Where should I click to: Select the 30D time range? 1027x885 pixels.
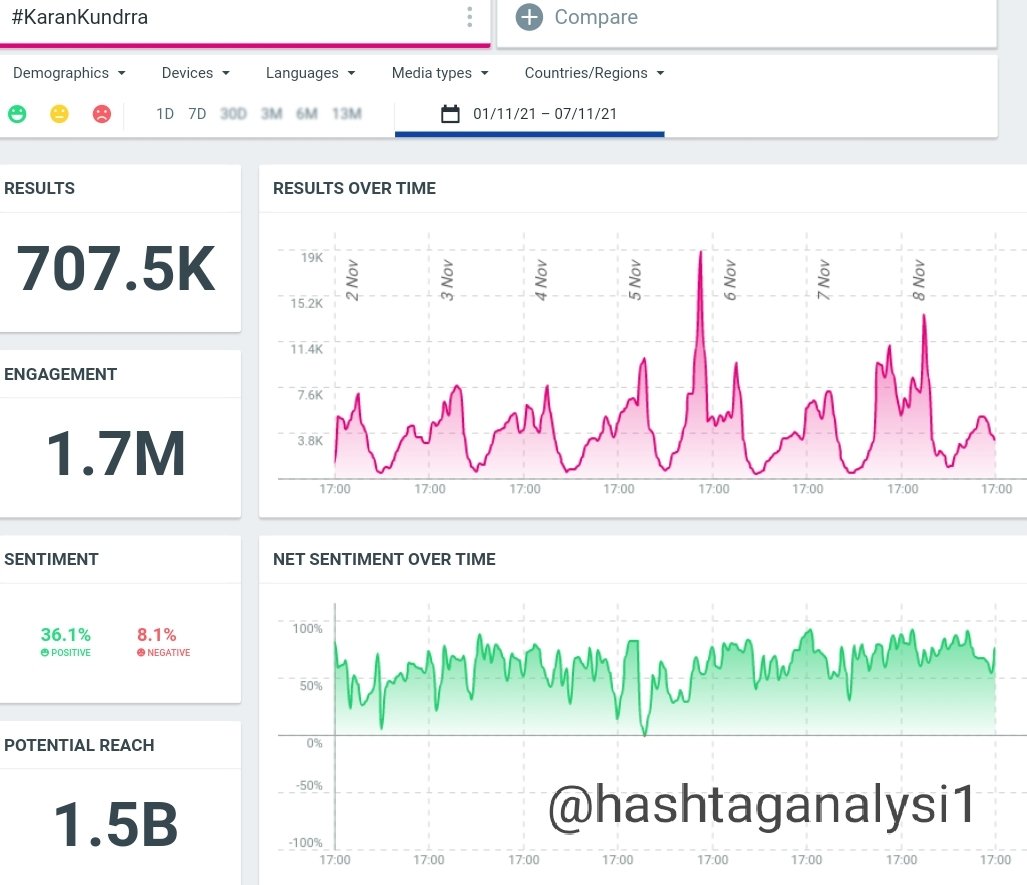point(233,114)
